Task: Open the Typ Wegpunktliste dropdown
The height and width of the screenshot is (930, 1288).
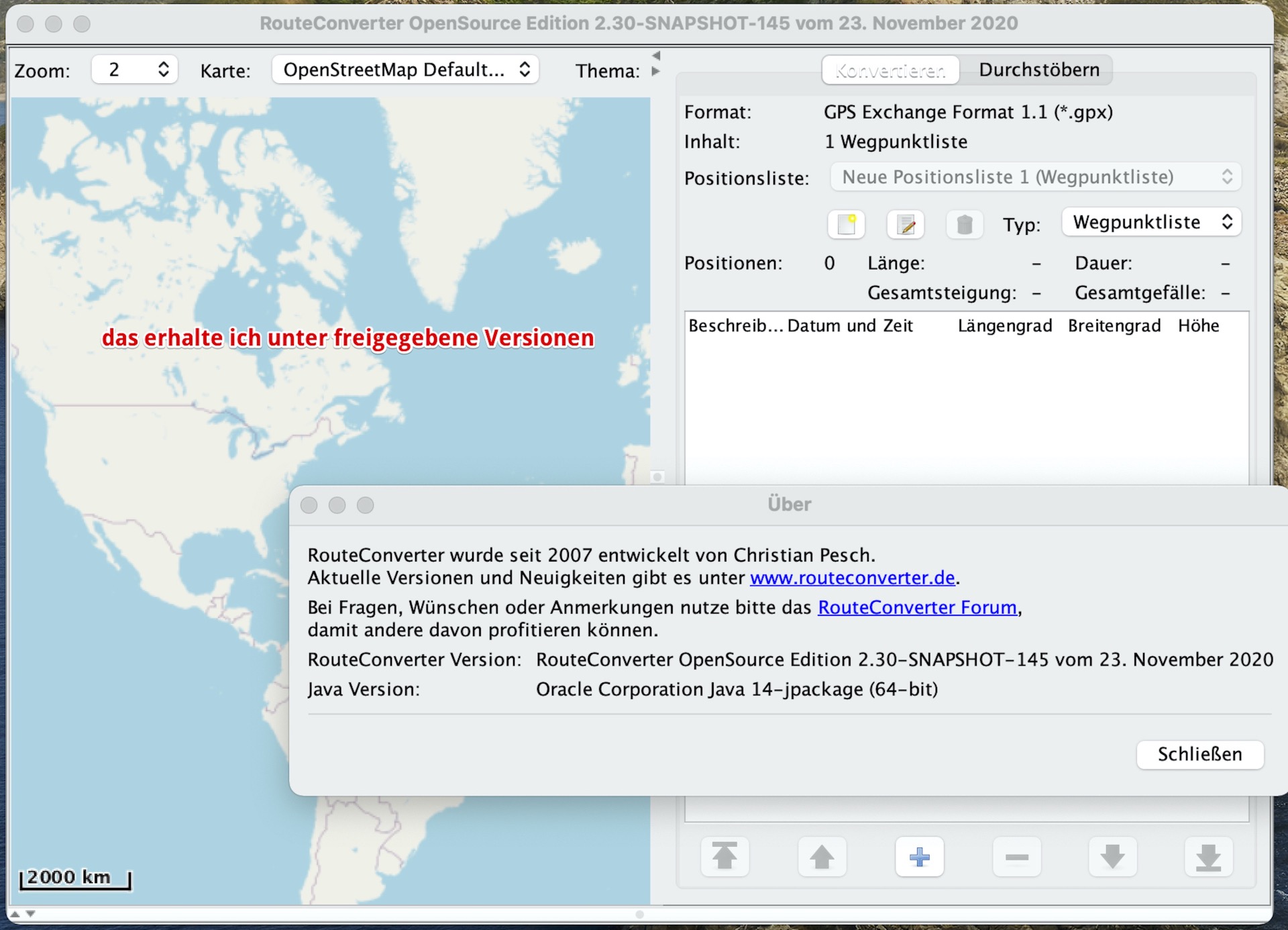Action: (1151, 222)
